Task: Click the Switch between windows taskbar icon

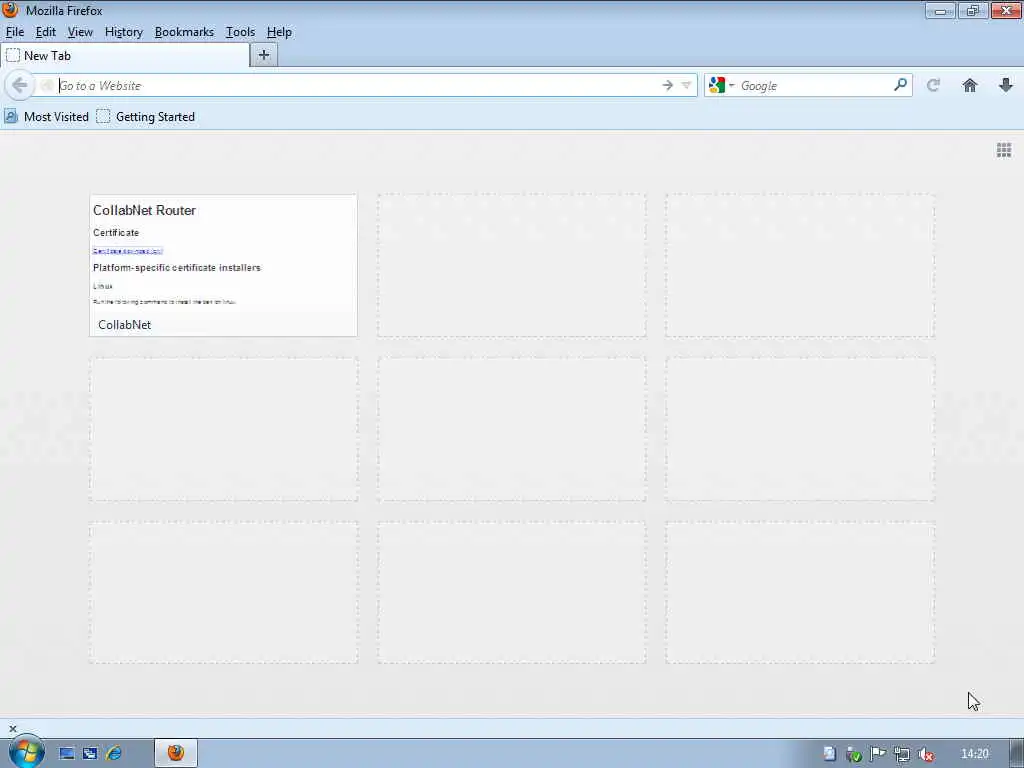Action: coord(90,754)
